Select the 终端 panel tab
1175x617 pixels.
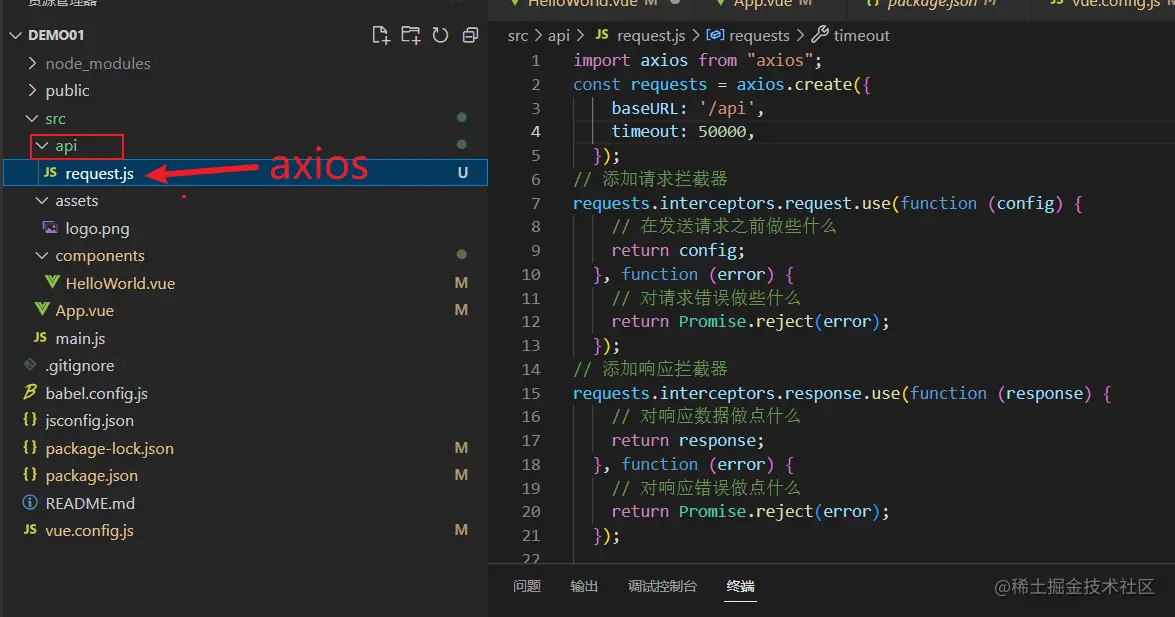(x=740, y=586)
